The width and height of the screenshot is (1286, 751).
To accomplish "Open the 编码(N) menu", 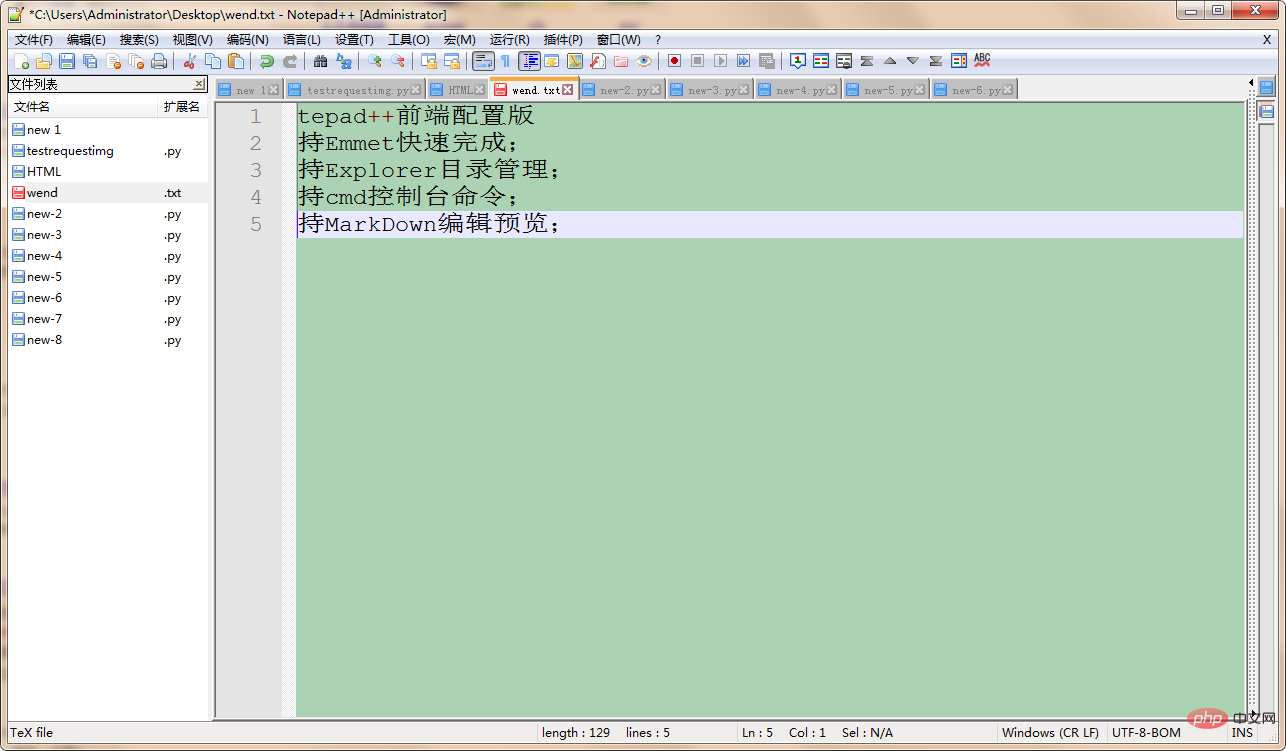I will tap(247, 40).
